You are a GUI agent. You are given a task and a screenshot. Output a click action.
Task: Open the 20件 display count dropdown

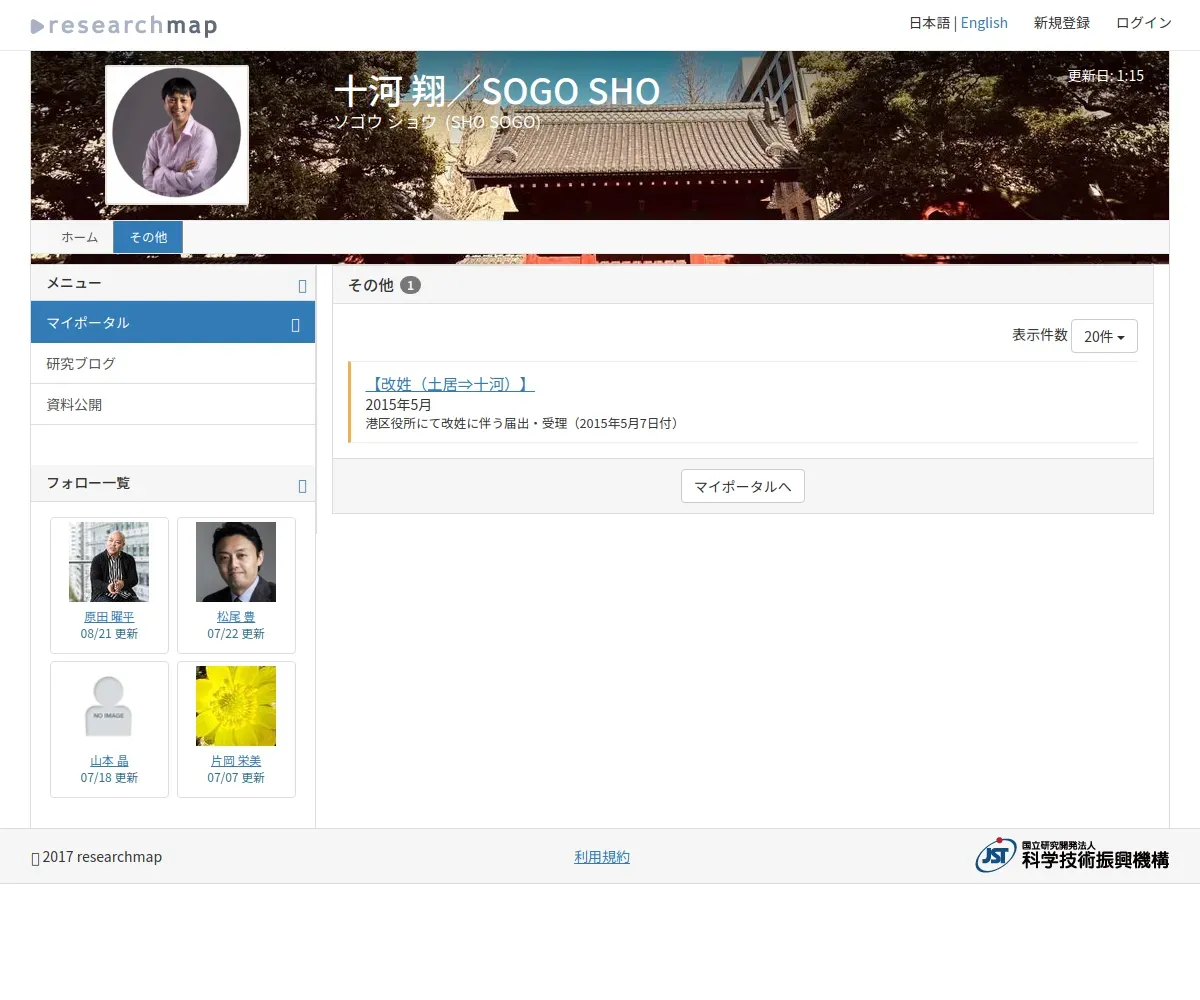1104,336
